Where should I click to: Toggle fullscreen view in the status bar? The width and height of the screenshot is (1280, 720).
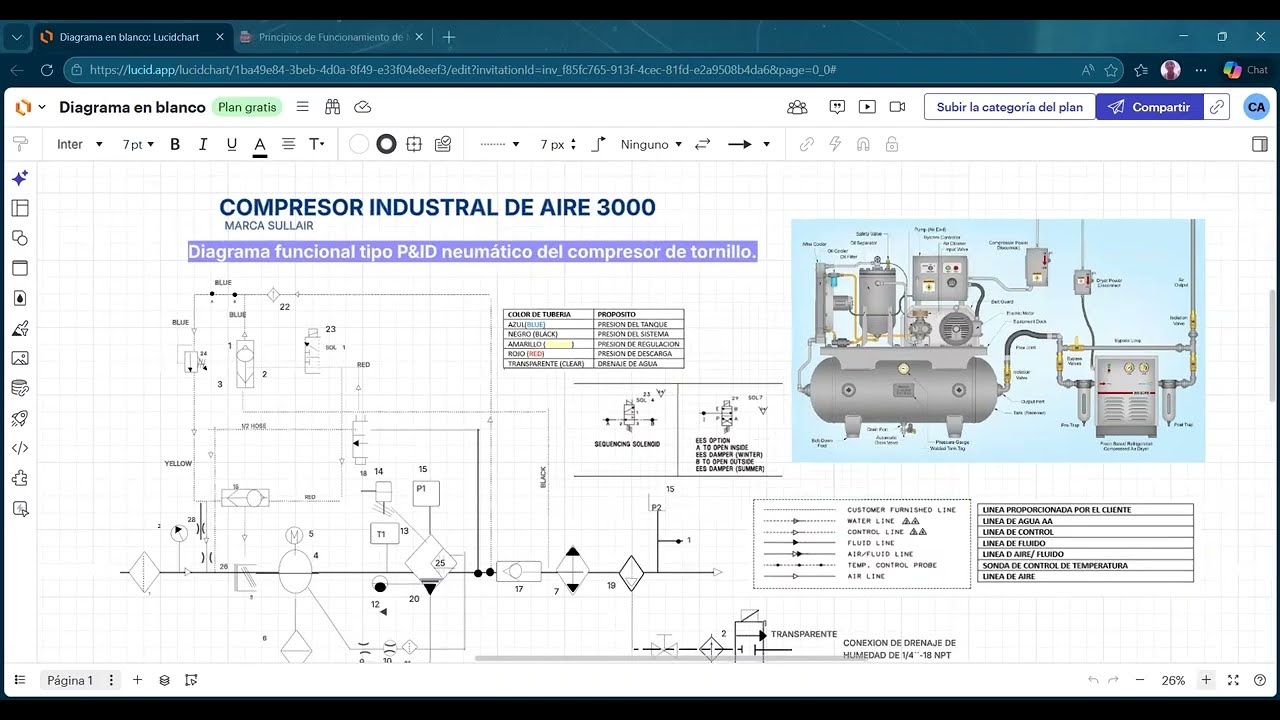point(1234,680)
